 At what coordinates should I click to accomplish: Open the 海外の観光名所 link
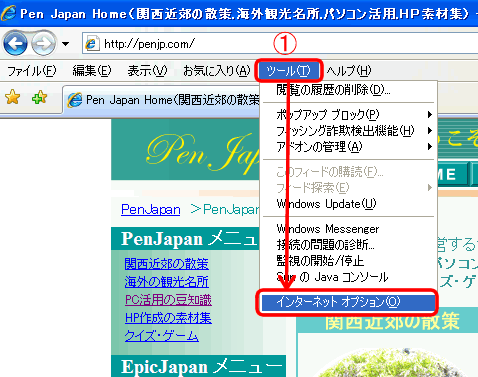[x=167, y=282]
